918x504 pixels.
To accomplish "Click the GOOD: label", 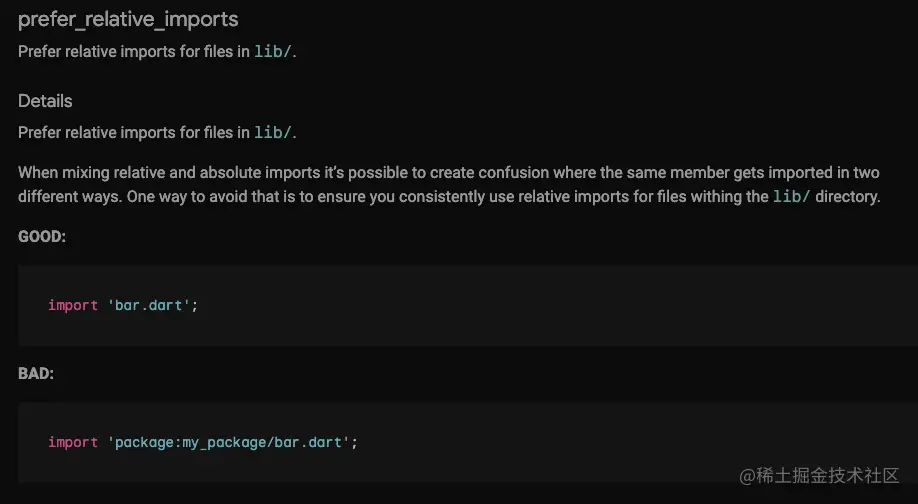I will 42,237.
